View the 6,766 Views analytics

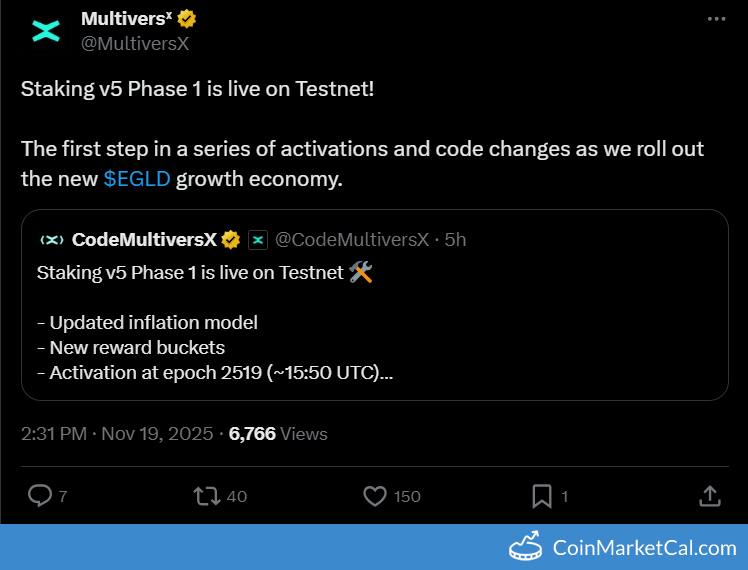tap(278, 434)
